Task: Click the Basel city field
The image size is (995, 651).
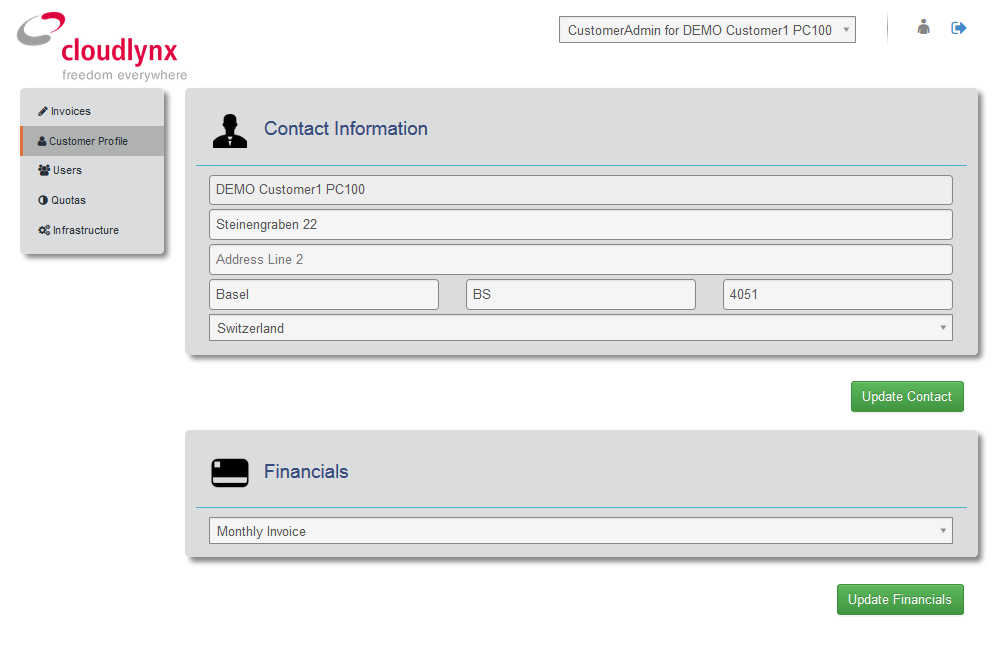Action: 324,294
